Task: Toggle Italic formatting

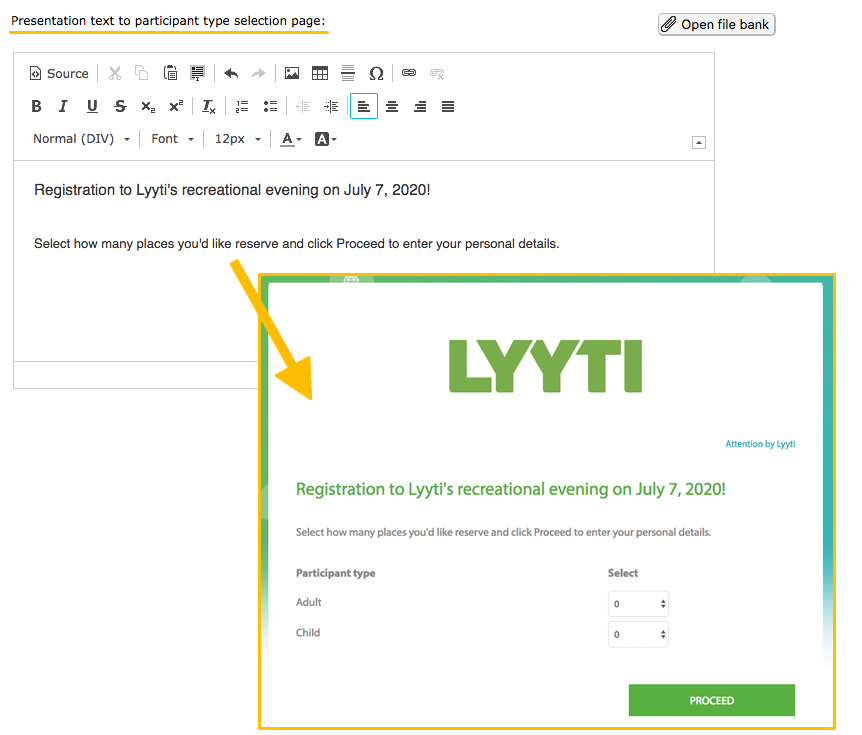Action: 64,106
